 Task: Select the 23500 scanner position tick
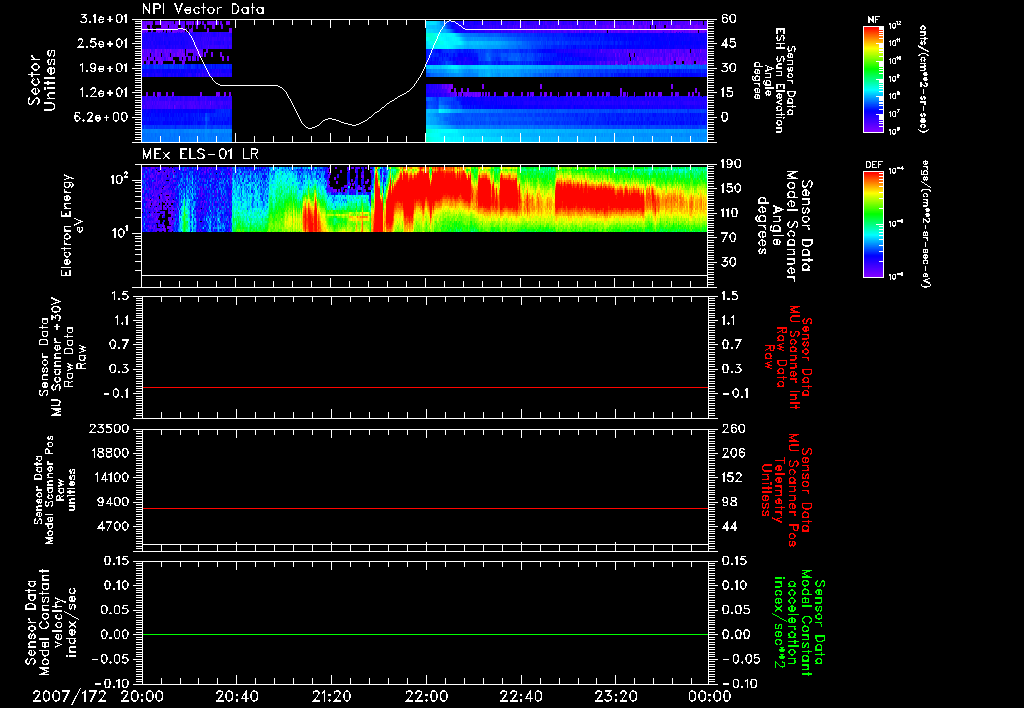coord(109,428)
